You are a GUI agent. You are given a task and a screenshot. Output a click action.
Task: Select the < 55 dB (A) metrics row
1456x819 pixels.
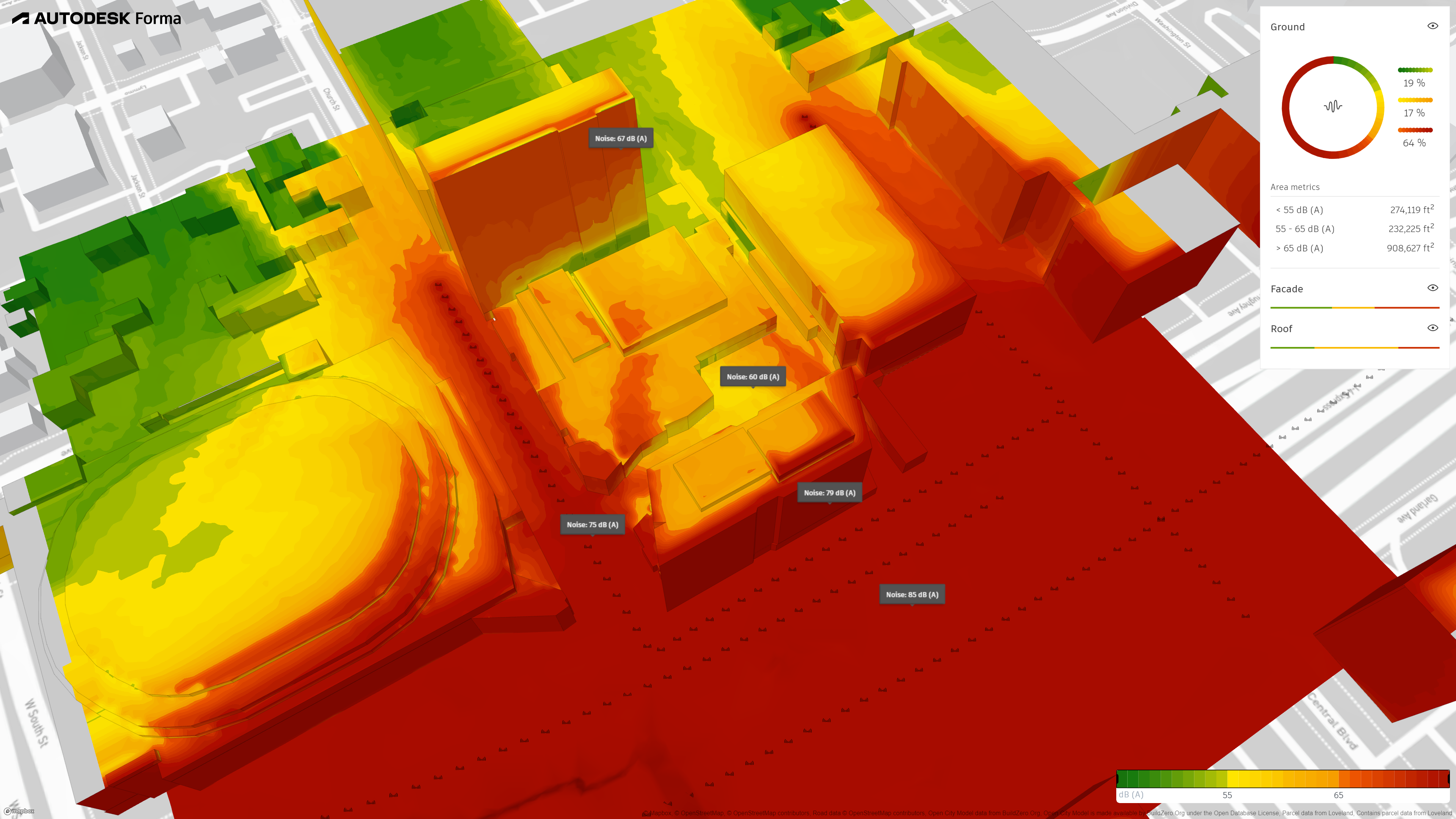click(1354, 210)
